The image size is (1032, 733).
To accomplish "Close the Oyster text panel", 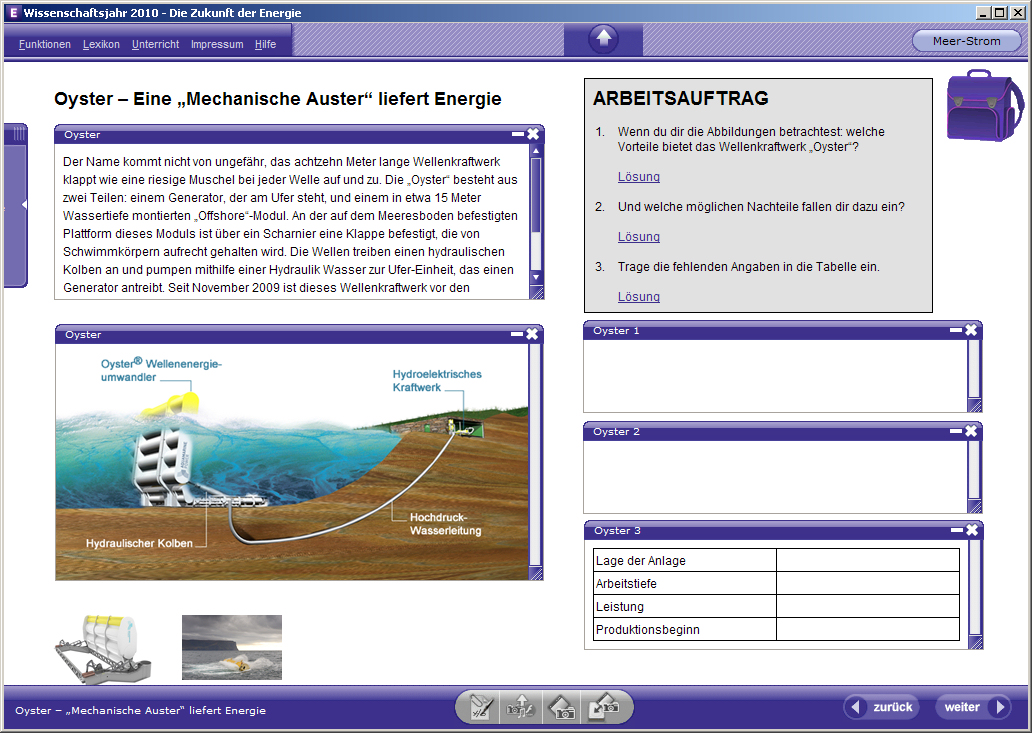I will tap(533, 134).
